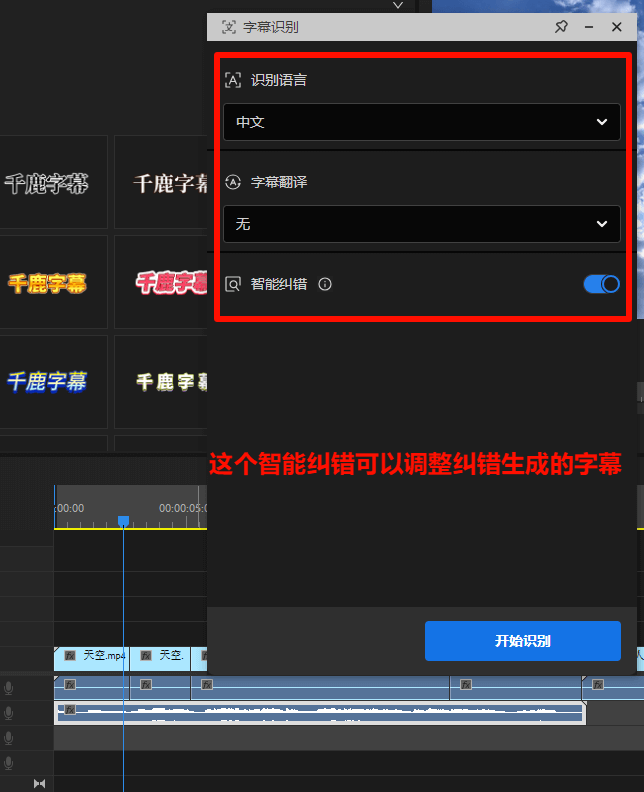Click the 字幕翻译 section icon
This screenshot has height=792, width=644.
pos(233,182)
